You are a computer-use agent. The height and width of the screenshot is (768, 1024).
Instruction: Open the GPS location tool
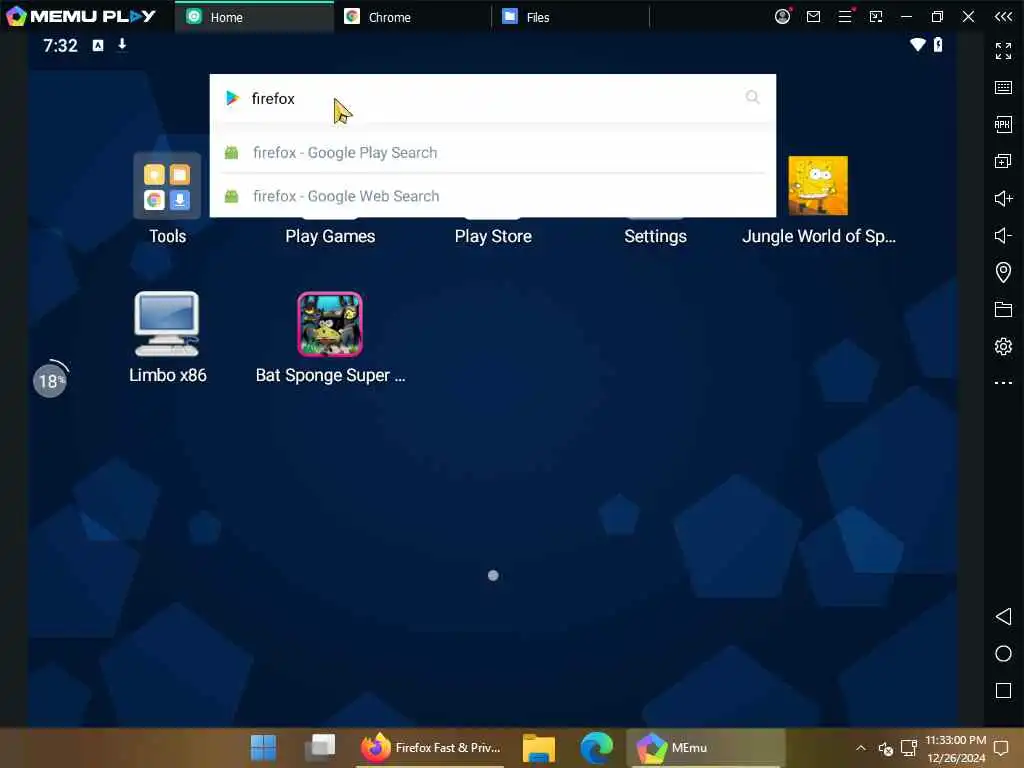(x=1003, y=272)
